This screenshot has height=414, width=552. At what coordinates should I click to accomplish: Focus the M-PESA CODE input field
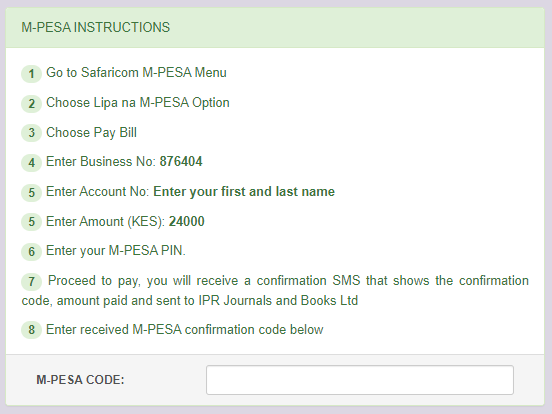[x=360, y=380]
